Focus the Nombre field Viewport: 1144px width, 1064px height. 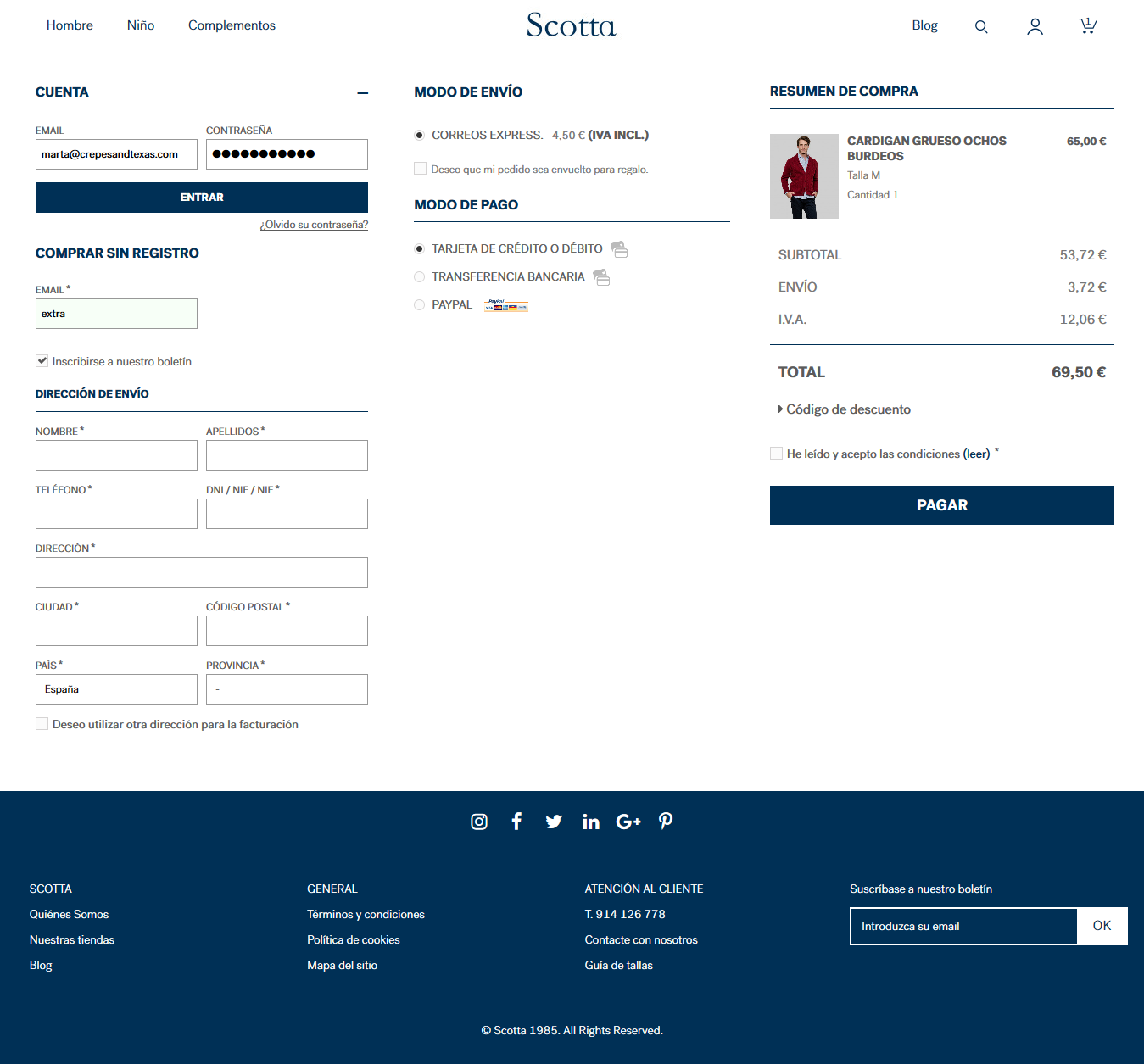click(x=116, y=455)
